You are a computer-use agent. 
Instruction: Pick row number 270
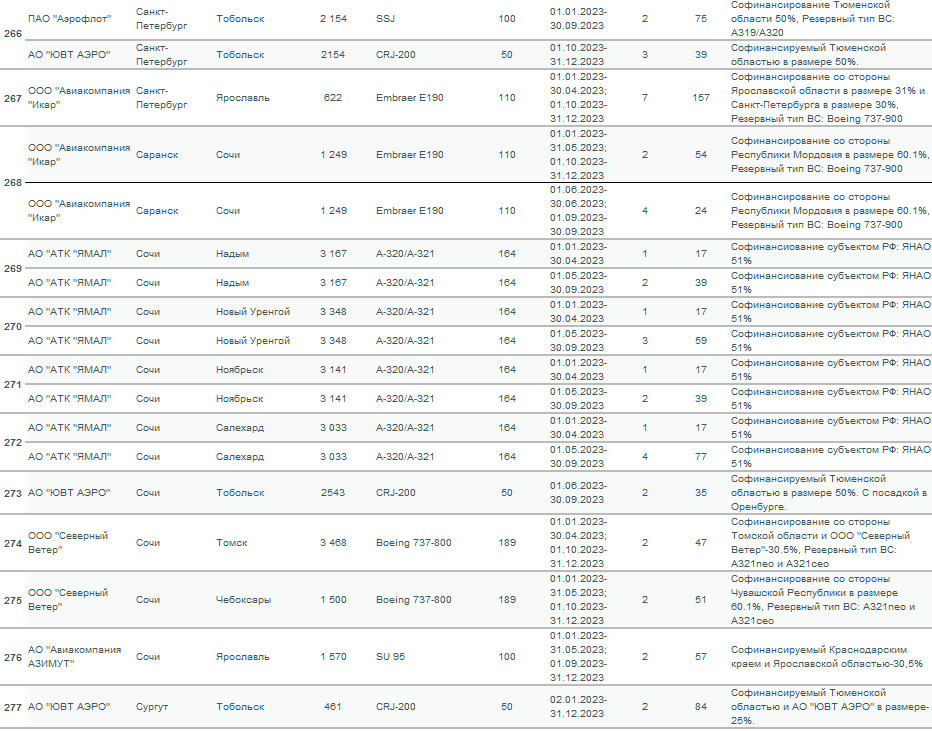[x=12, y=327]
